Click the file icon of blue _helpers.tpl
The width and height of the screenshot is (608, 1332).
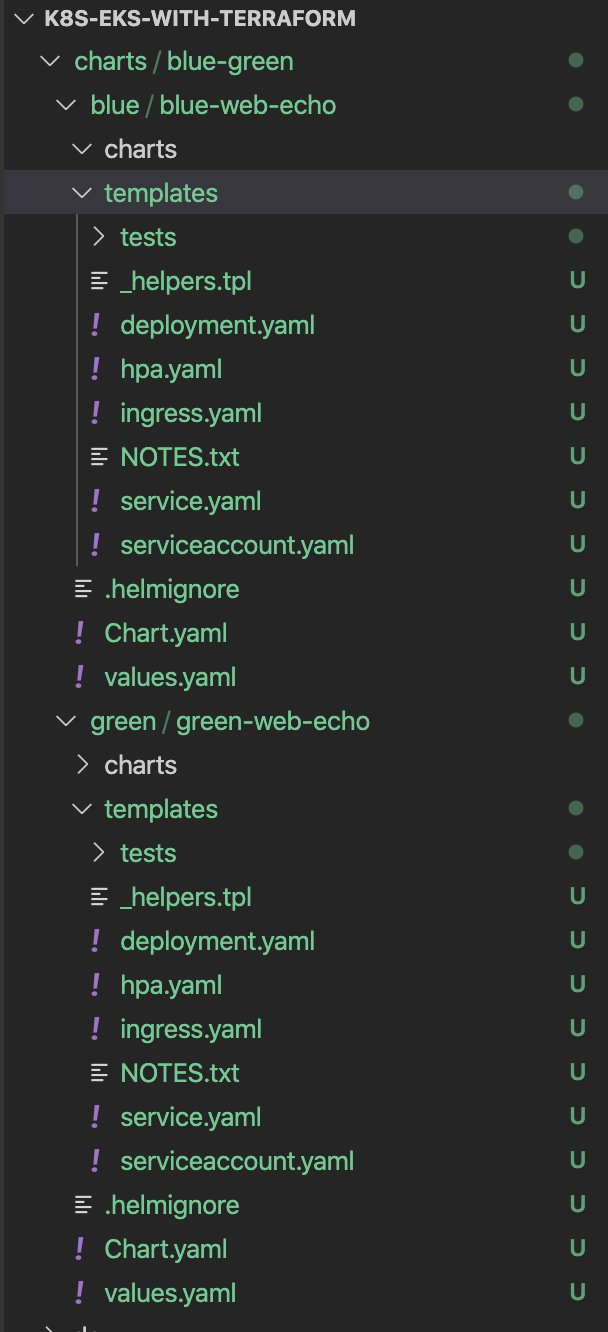(x=99, y=281)
